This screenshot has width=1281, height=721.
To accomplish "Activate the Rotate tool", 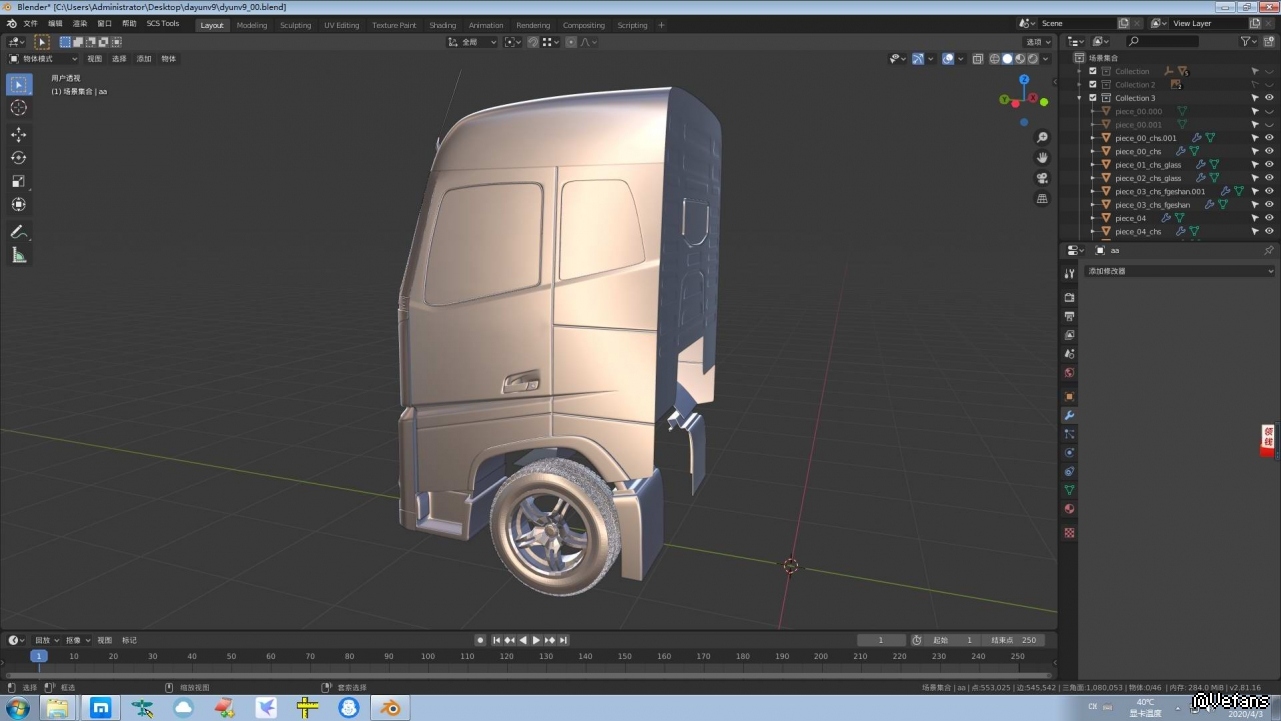I will coord(18,158).
